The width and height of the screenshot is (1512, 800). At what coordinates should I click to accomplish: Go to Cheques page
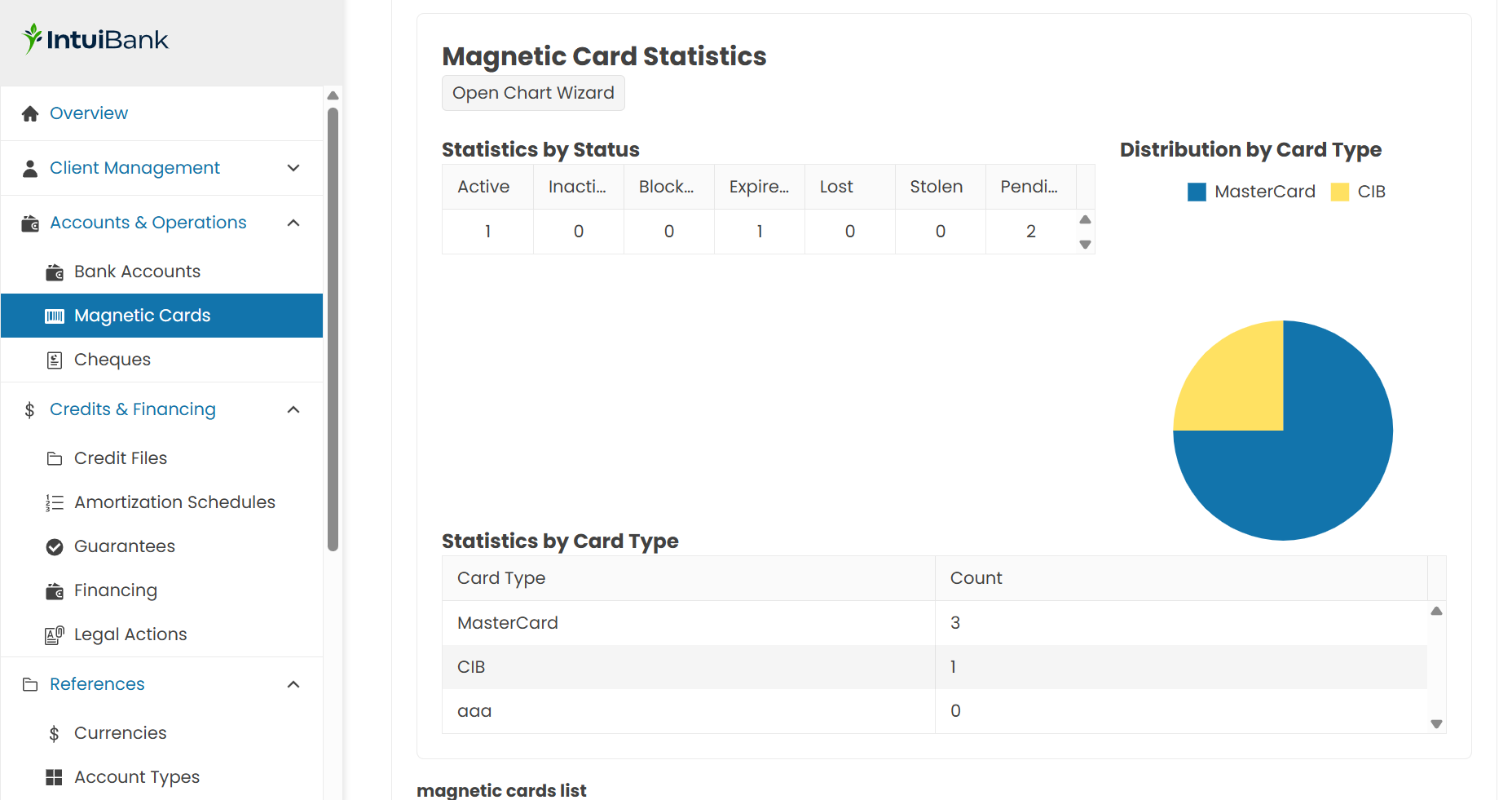pos(161,360)
